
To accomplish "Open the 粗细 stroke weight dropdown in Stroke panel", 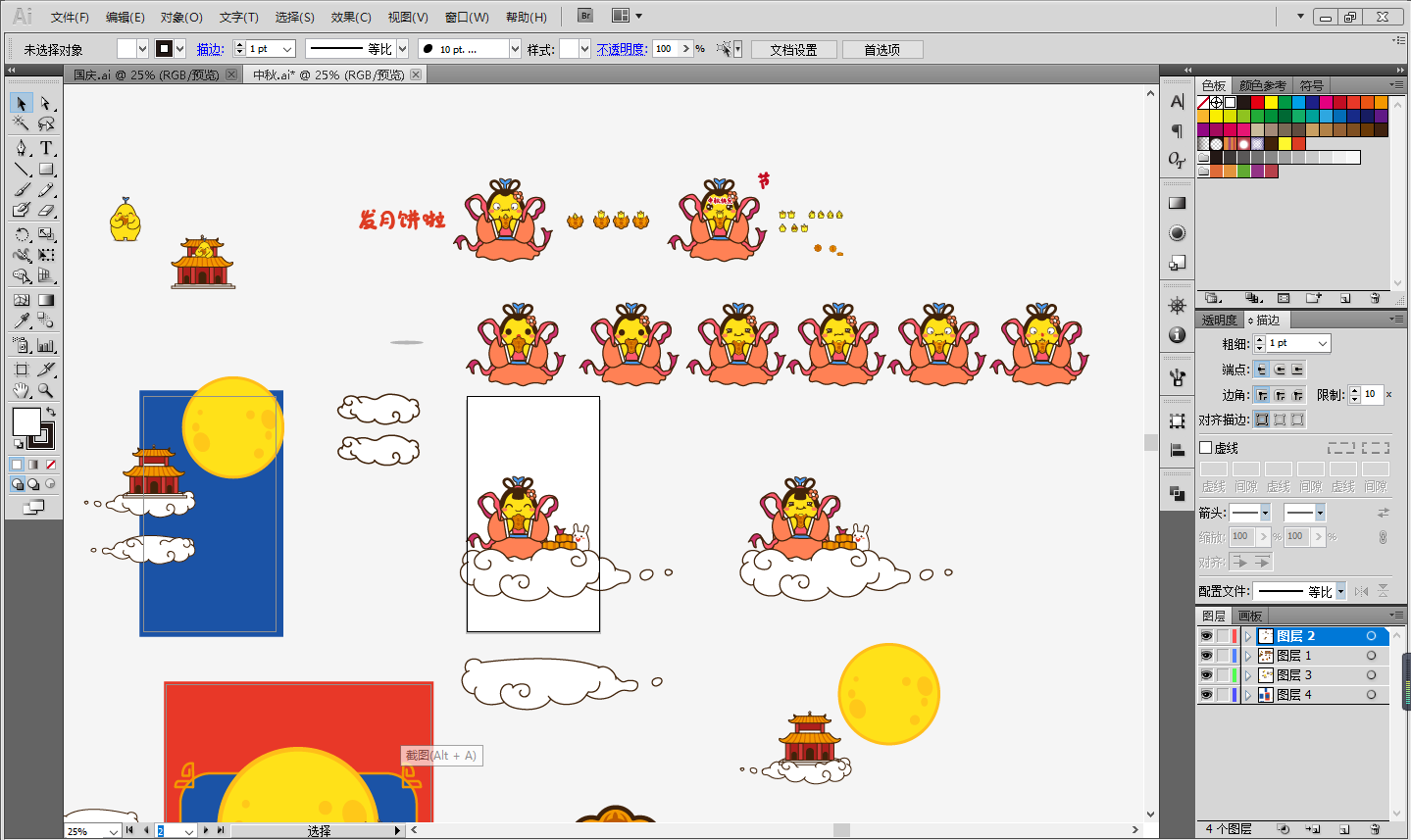I will 1323,343.
